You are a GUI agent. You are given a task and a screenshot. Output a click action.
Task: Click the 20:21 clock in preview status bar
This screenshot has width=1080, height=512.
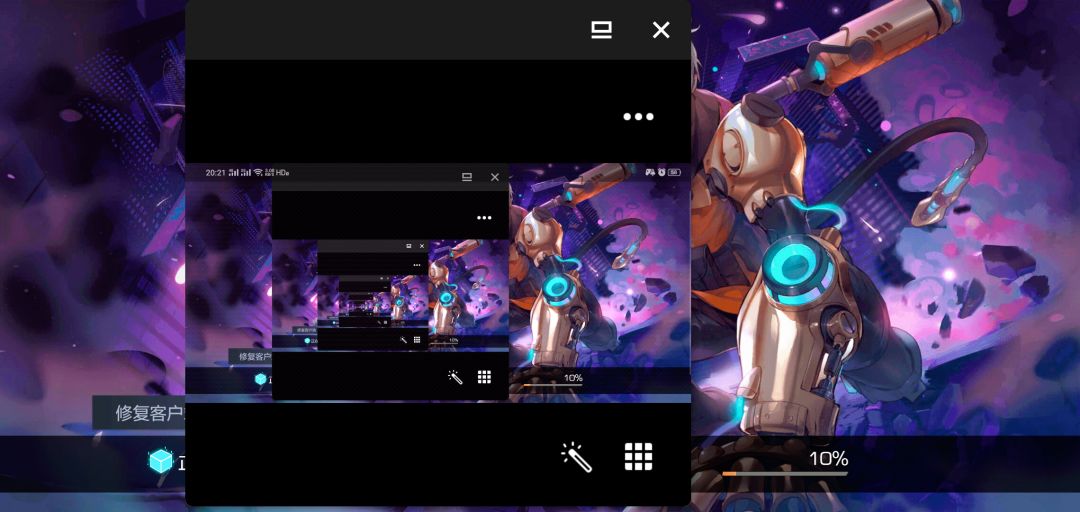click(x=216, y=172)
